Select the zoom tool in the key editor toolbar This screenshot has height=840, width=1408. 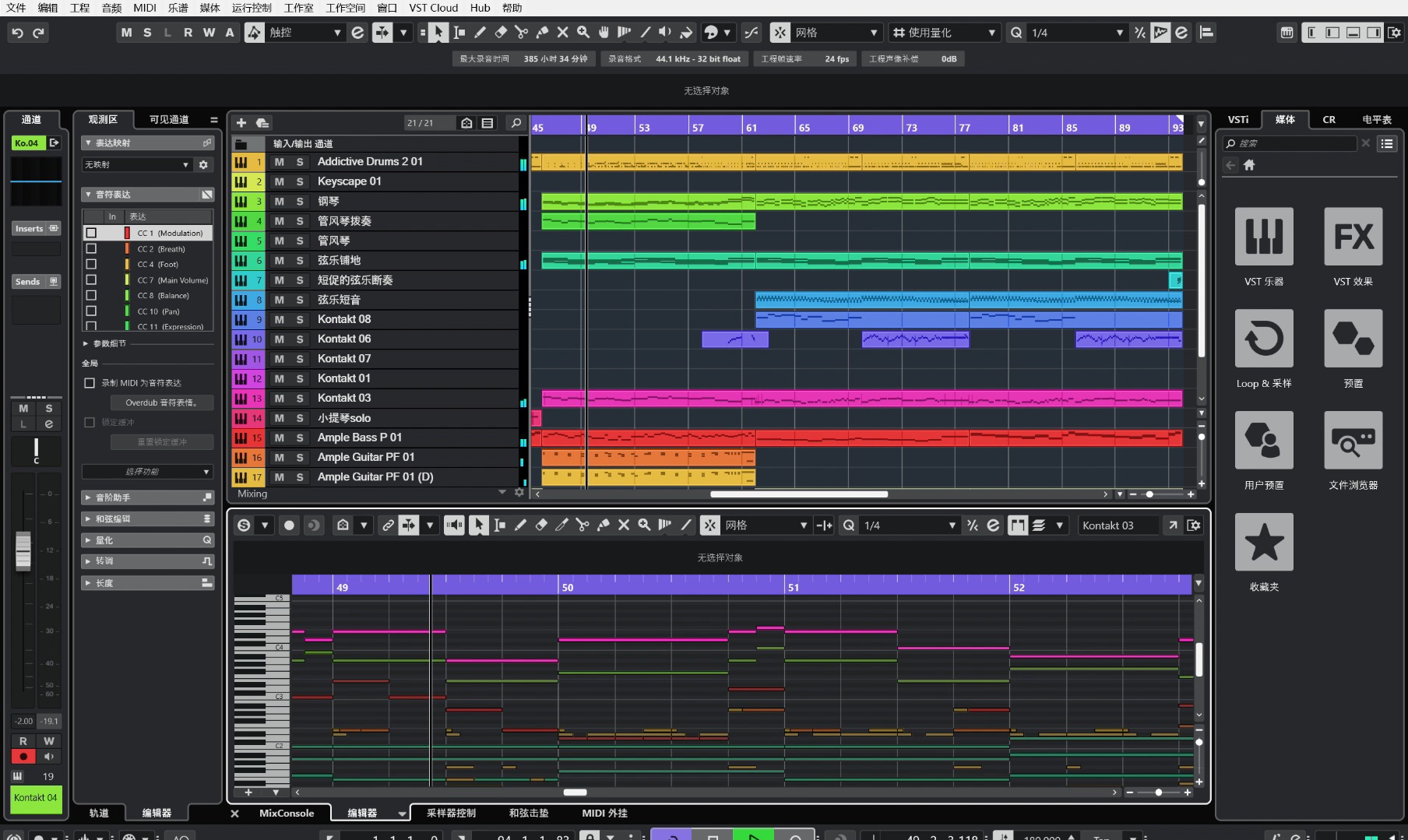click(644, 525)
